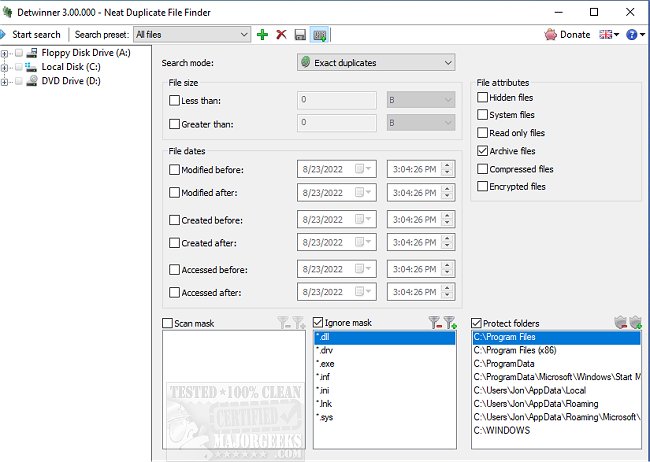Uncheck the Protect folders checkbox
Image resolution: width=650 pixels, height=462 pixels.
(476, 323)
